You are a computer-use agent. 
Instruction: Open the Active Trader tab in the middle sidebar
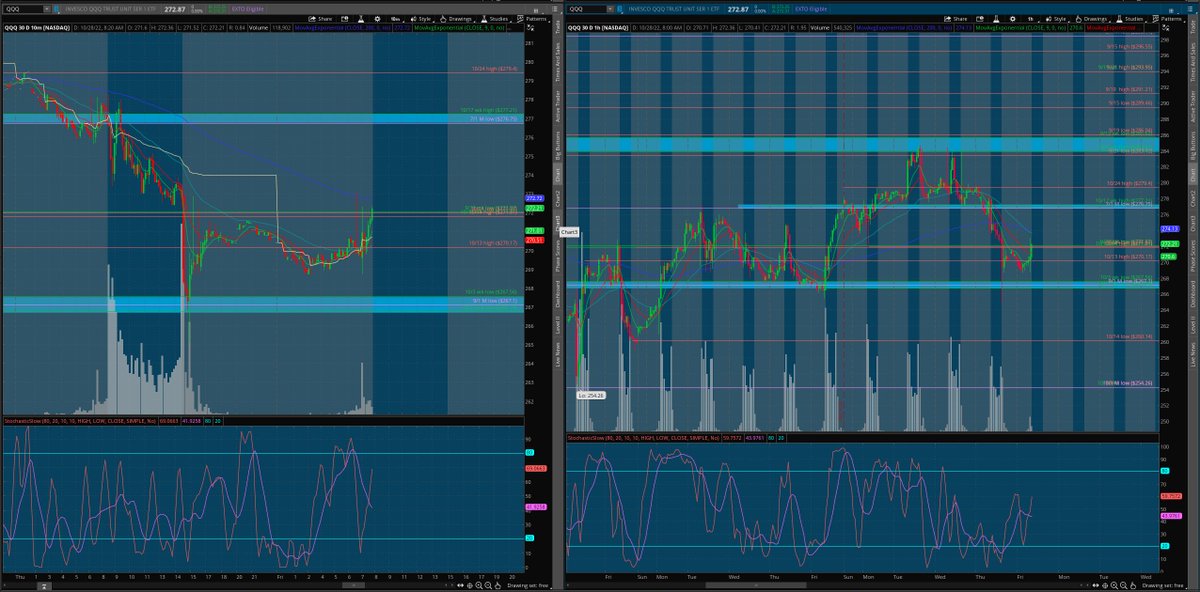click(558, 107)
